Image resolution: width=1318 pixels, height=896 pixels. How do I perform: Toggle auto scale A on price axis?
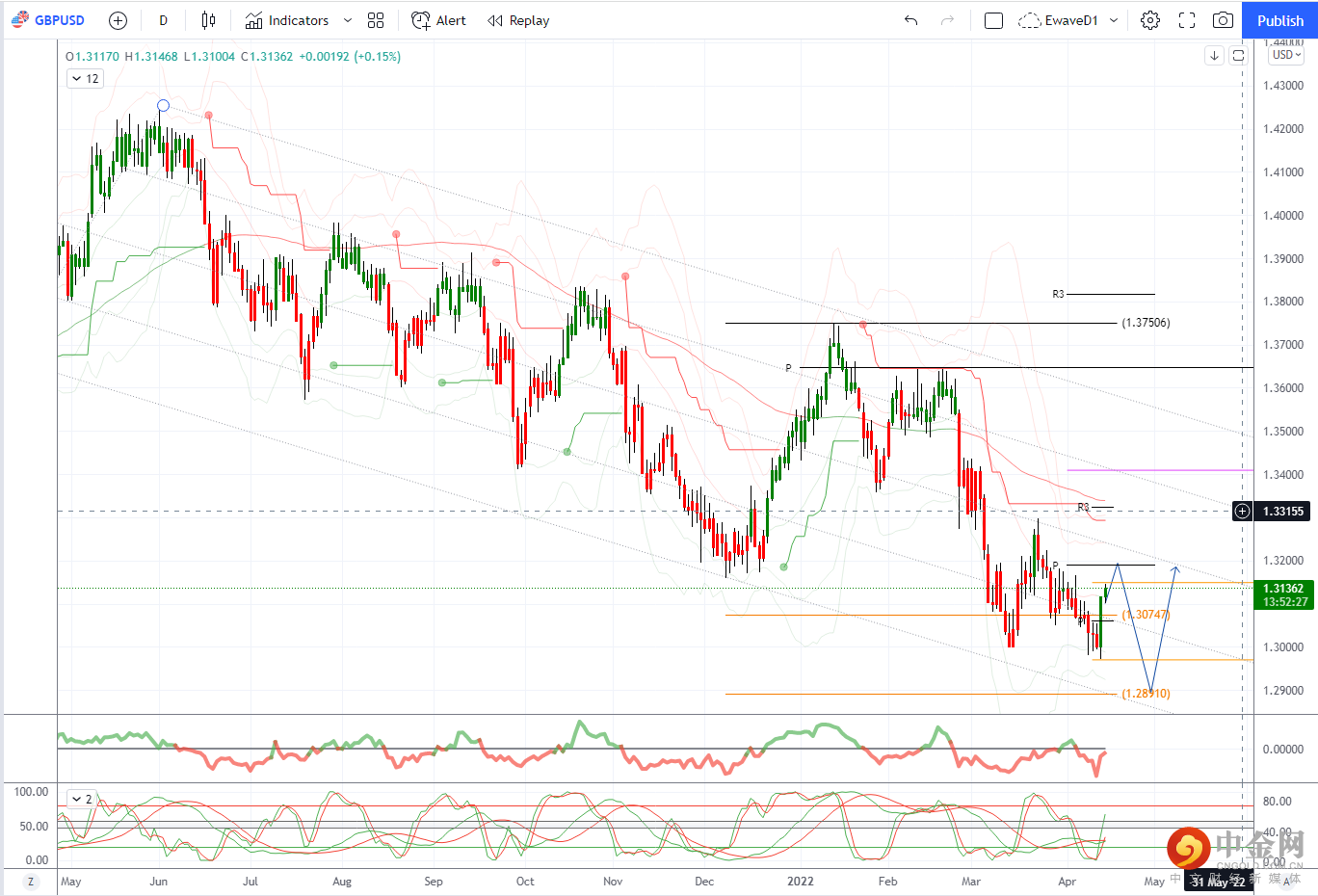pos(1286,882)
